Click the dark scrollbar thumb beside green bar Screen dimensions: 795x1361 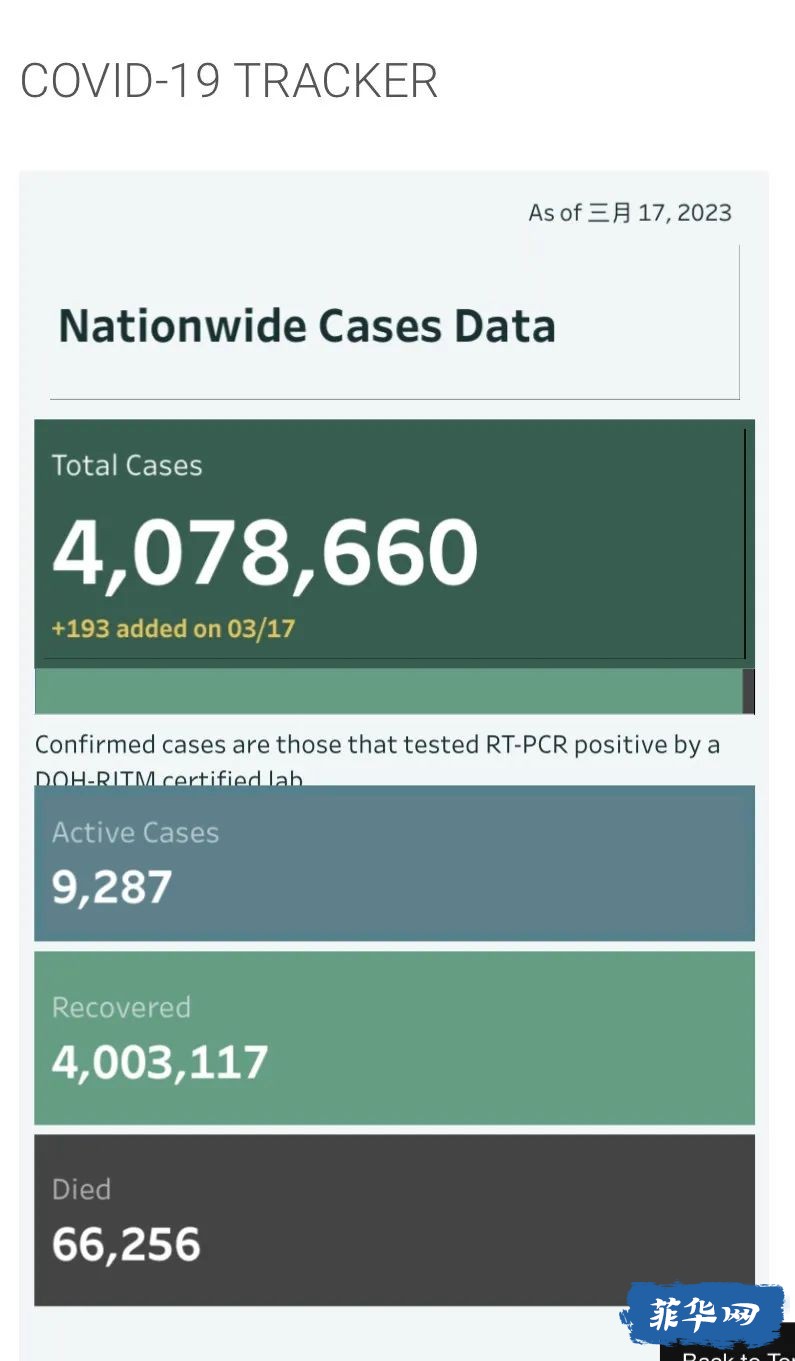(749, 690)
